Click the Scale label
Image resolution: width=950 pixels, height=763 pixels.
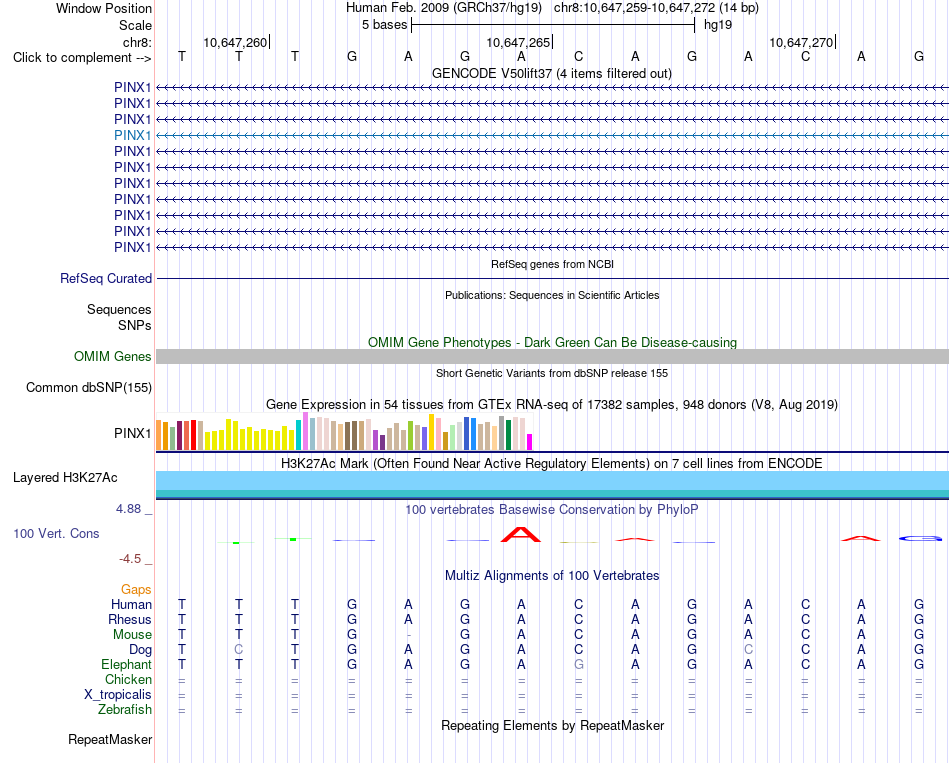(135, 25)
